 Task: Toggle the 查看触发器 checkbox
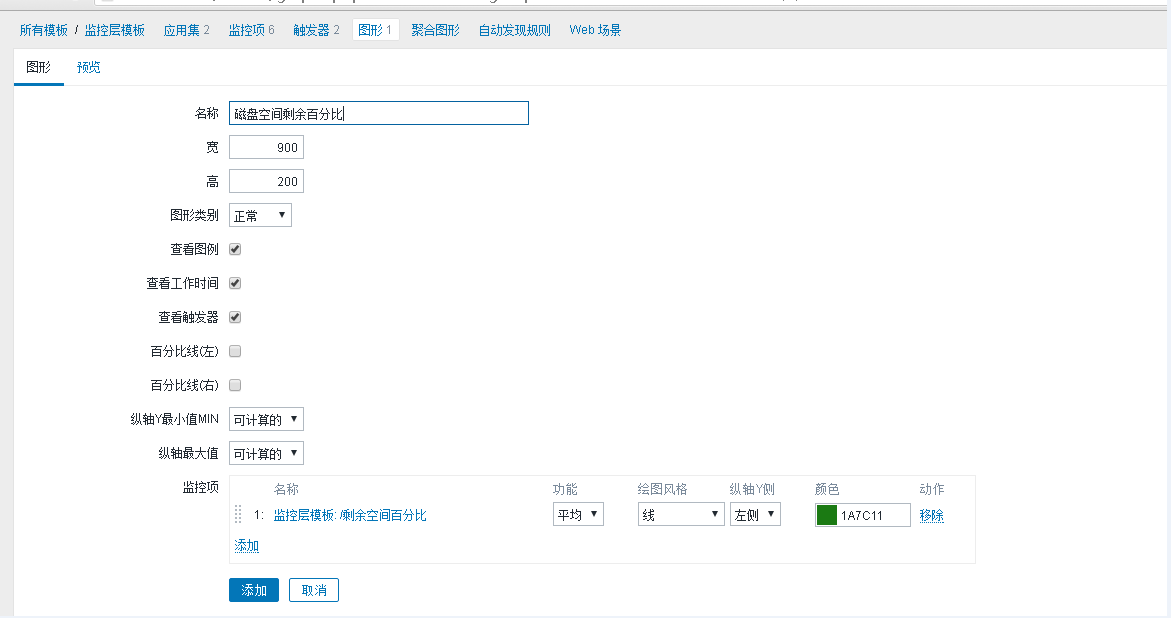(x=235, y=317)
